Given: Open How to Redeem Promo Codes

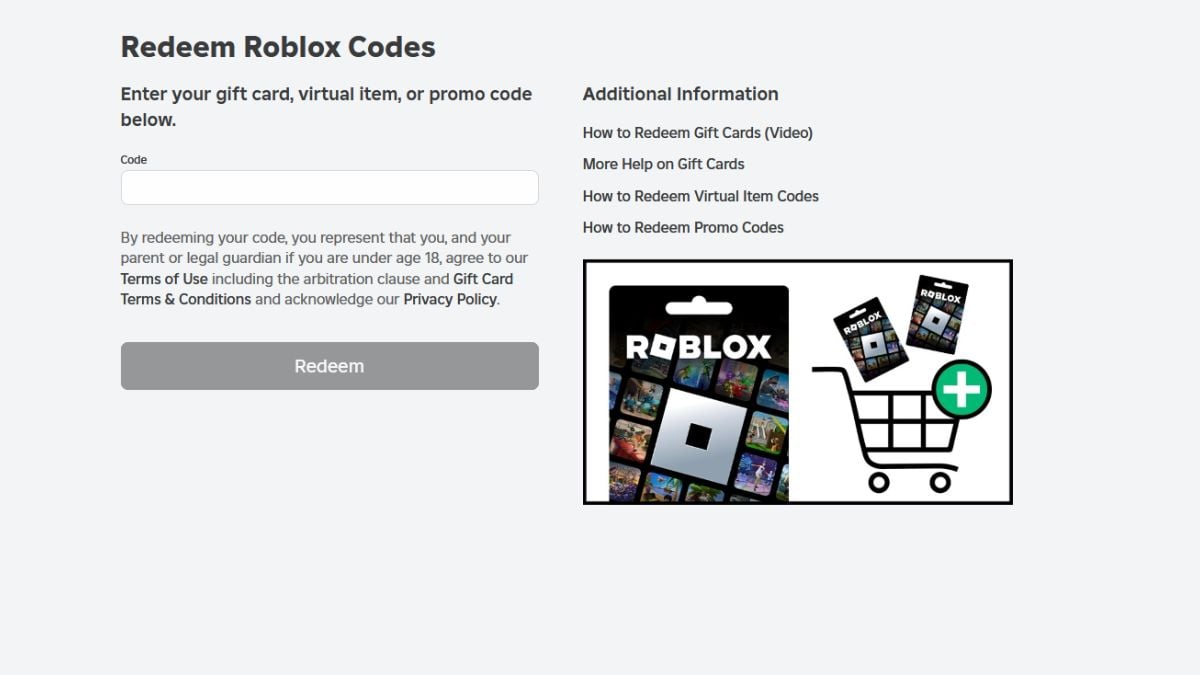Looking at the screenshot, I should 683,227.
